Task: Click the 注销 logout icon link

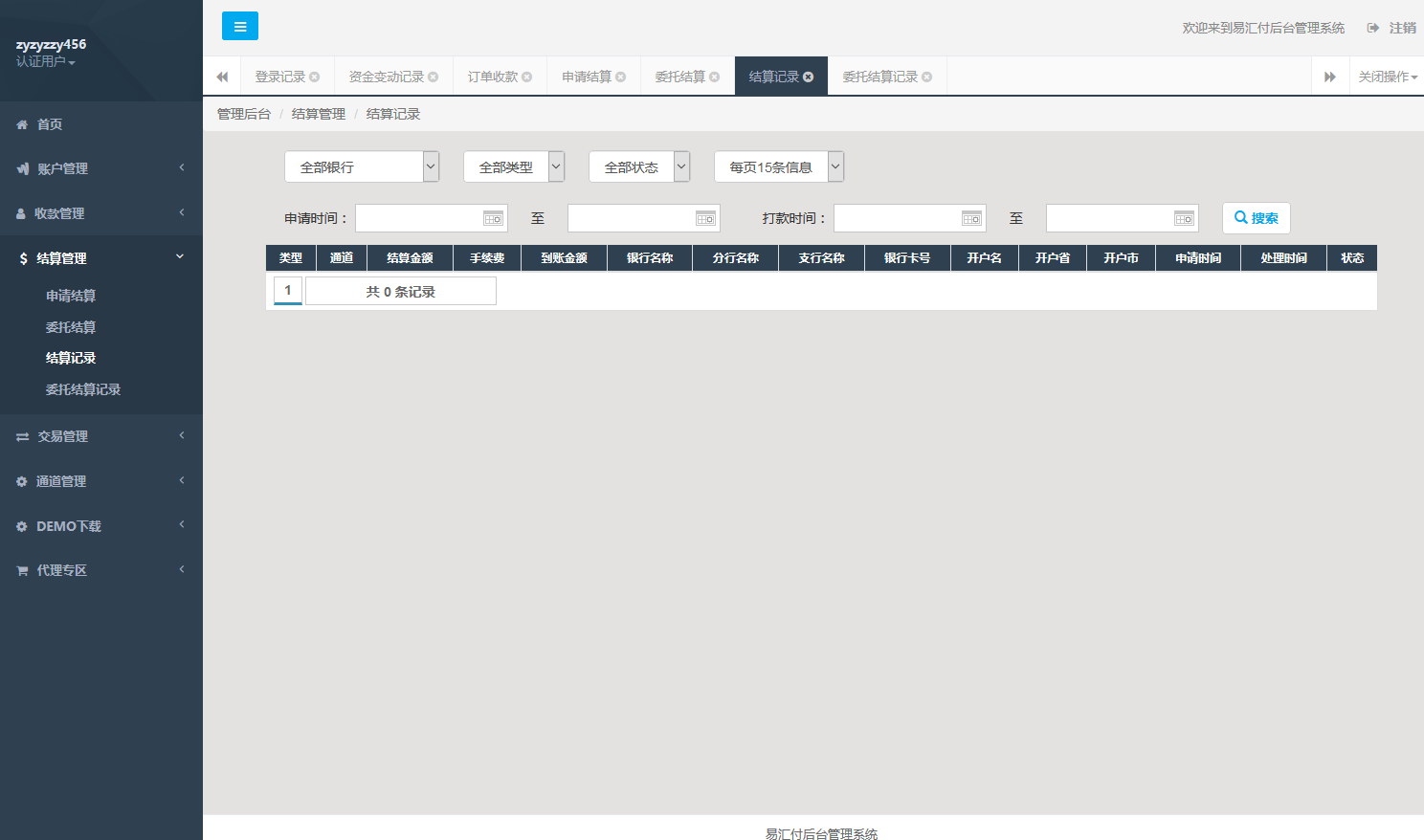Action: click(1391, 28)
